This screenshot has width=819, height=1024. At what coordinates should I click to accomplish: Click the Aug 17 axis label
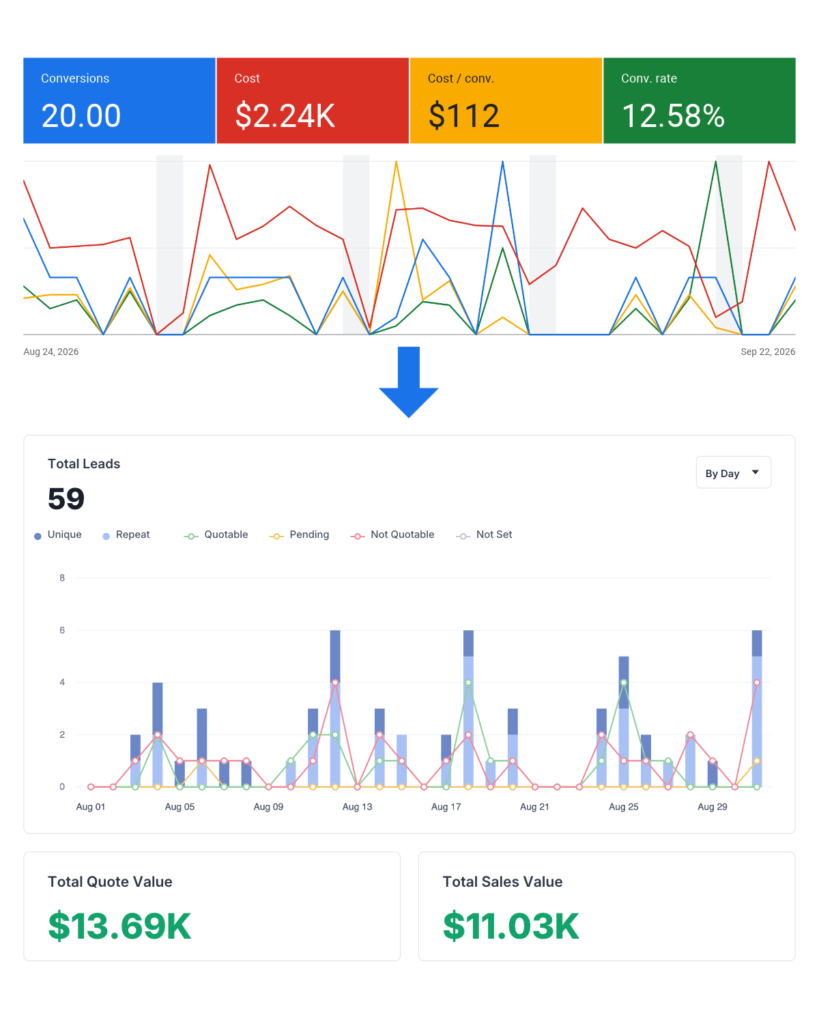[446, 807]
